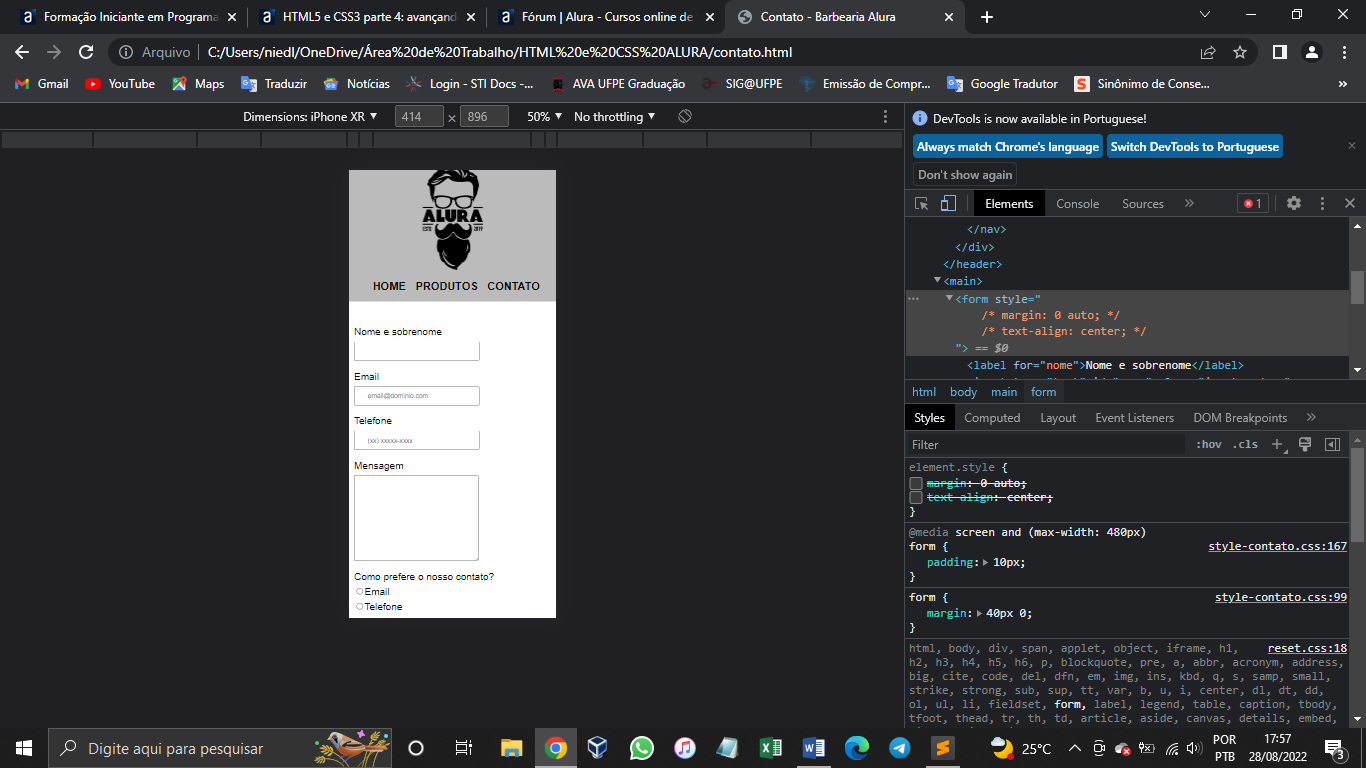Select the Telefone contact radio button
The image size is (1366, 768).
(x=360, y=606)
